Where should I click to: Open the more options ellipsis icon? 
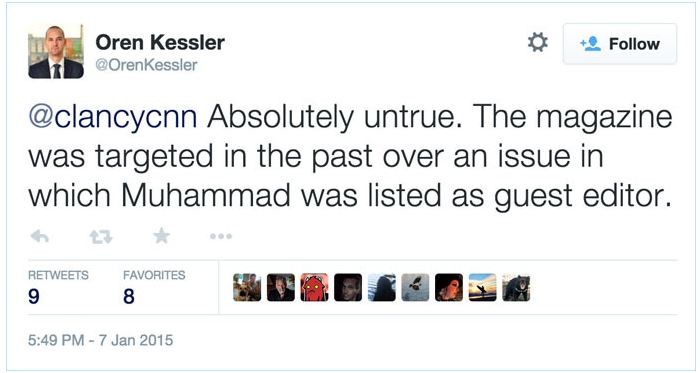(221, 236)
